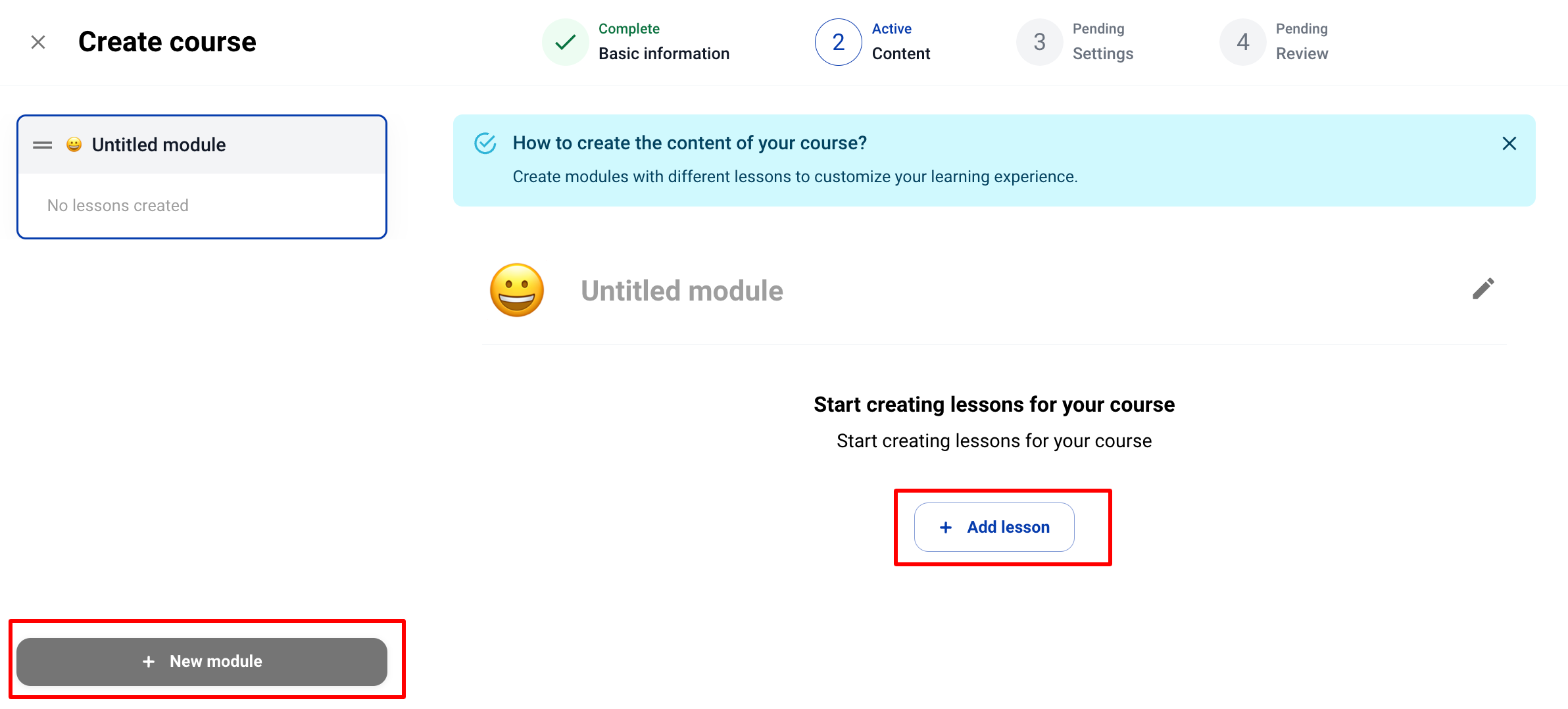Click the step 2 Content circle

838,43
